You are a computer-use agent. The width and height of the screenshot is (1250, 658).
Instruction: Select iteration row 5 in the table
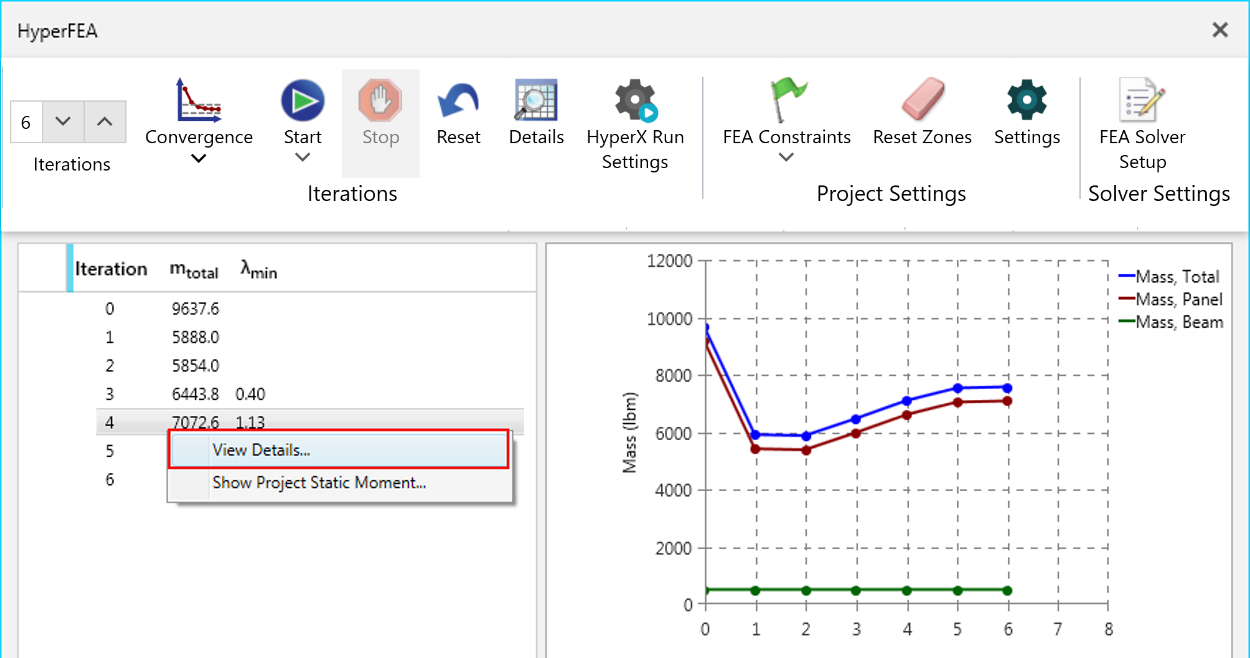[109, 451]
